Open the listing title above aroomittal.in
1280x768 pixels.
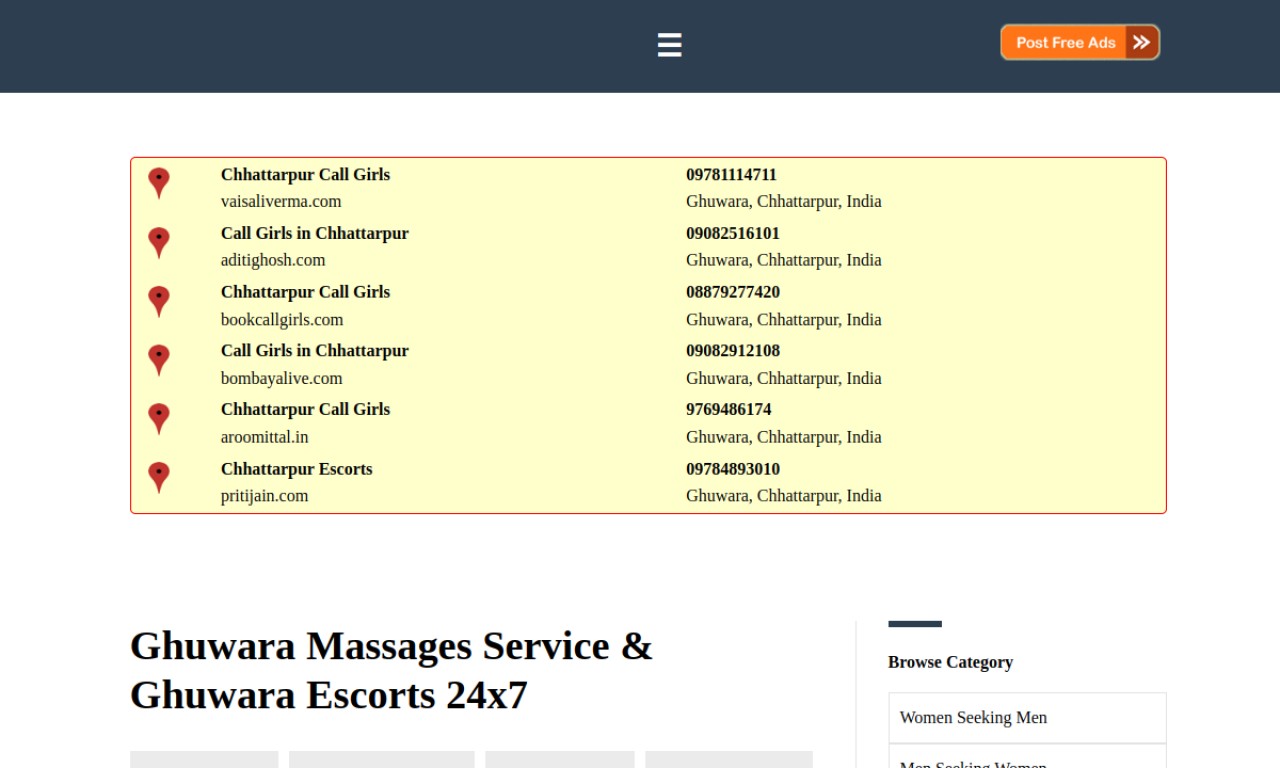coord(305,409)
